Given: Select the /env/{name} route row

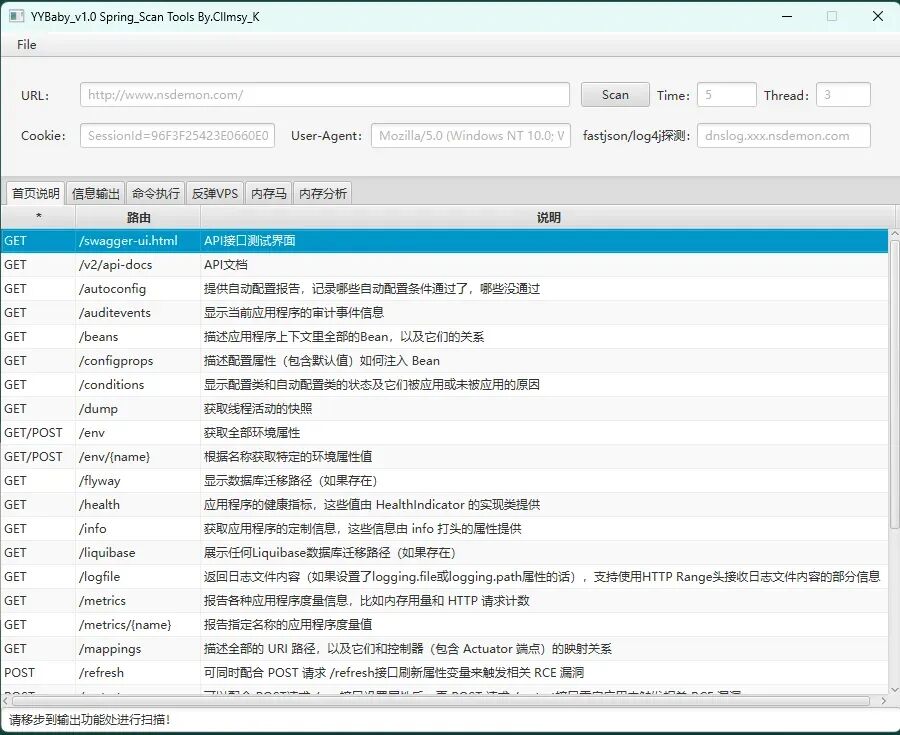Looking at the screenshot, I should tap(444, 457).
